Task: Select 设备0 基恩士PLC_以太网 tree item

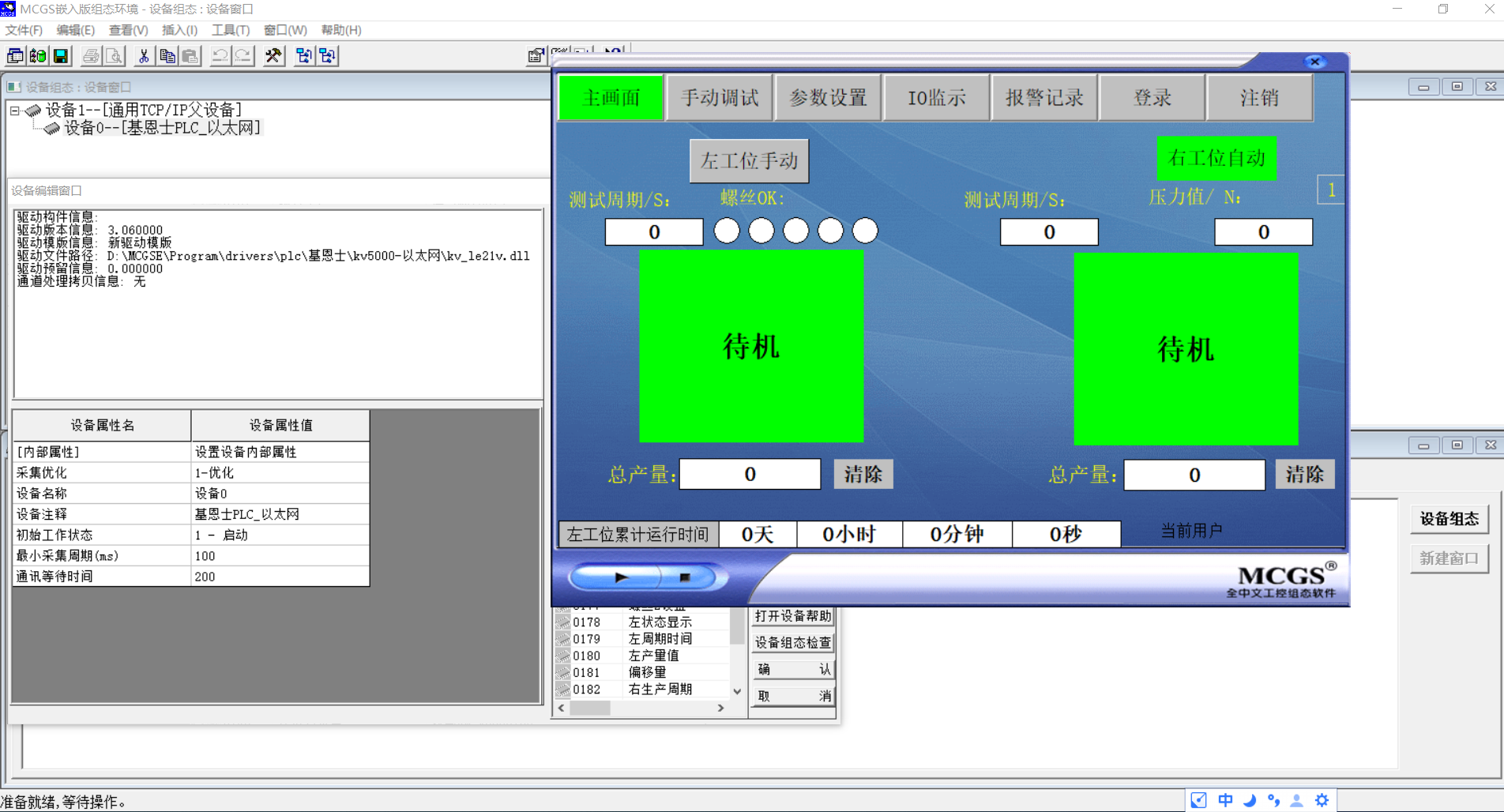Action: 161,128
